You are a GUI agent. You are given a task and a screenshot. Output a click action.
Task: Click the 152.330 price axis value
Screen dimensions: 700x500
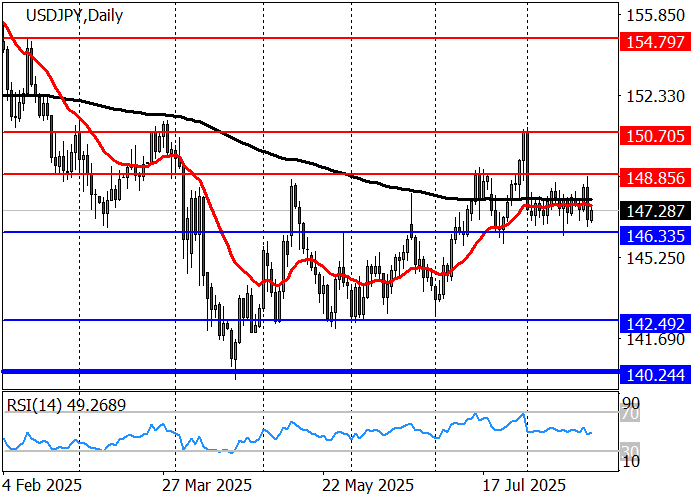(655, 96)
